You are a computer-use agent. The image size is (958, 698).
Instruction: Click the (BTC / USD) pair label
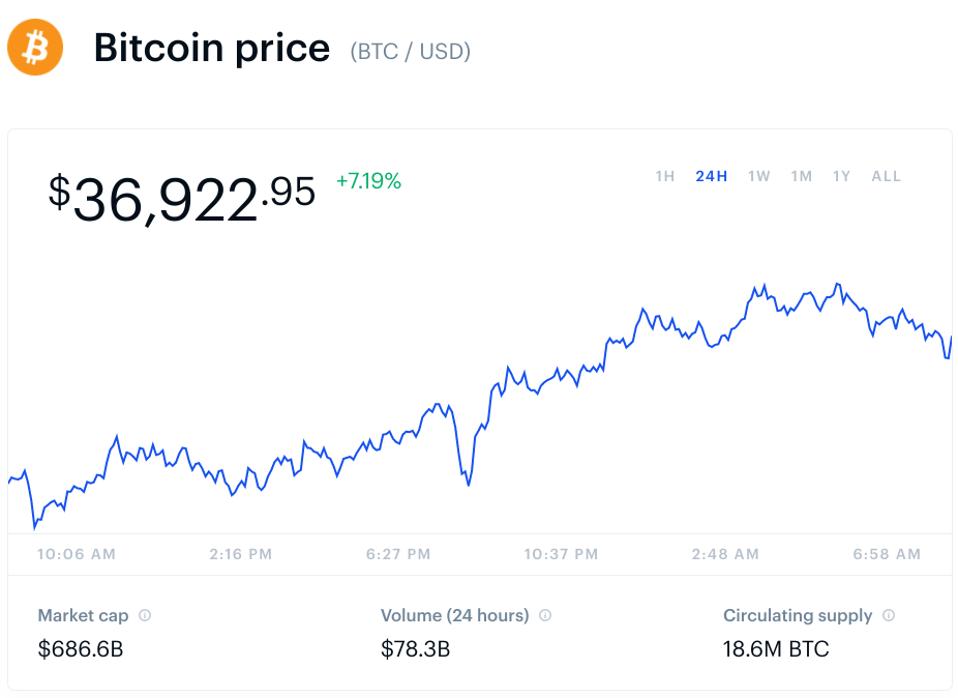click(410, 51)
